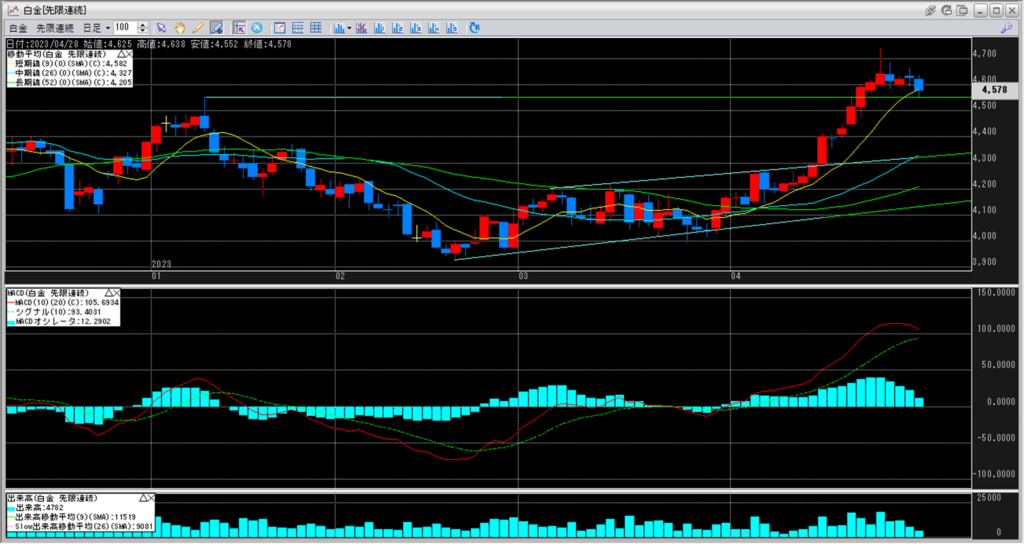Select the arrow pointer cursor tool
Image resolution: width=1024 pixels, height=544 pixels.
click(162, 27)
